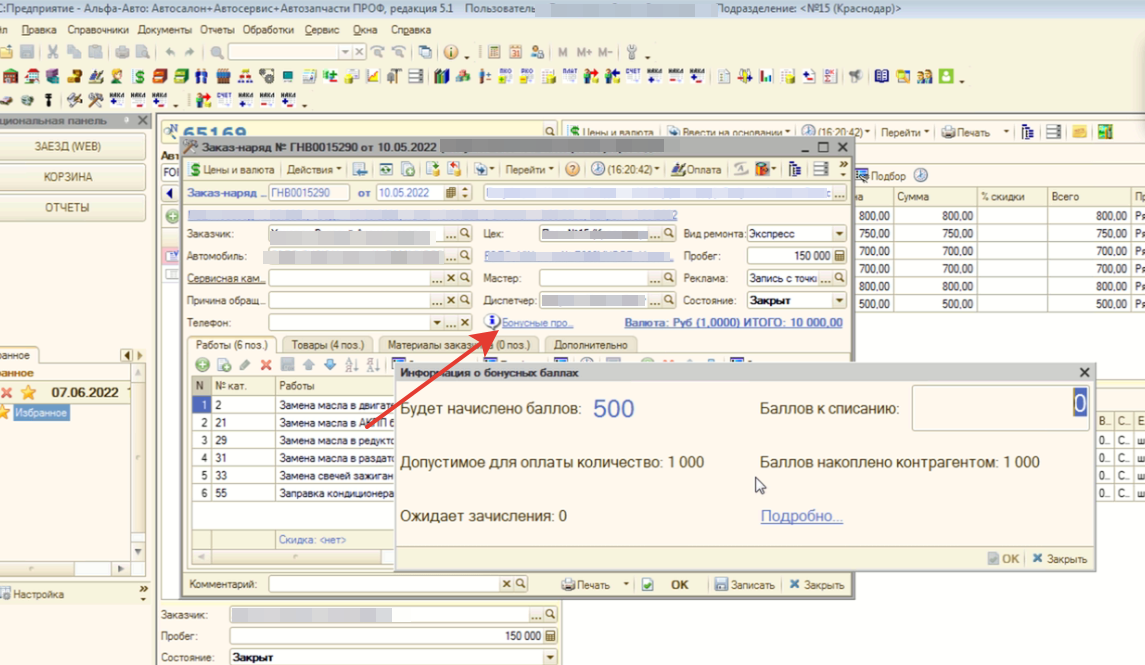Image resolution: width=1145 pixels, height=665 pixels.
Task: Click the help question mark icon in order toolbar
Action: (x=572, y=170)
